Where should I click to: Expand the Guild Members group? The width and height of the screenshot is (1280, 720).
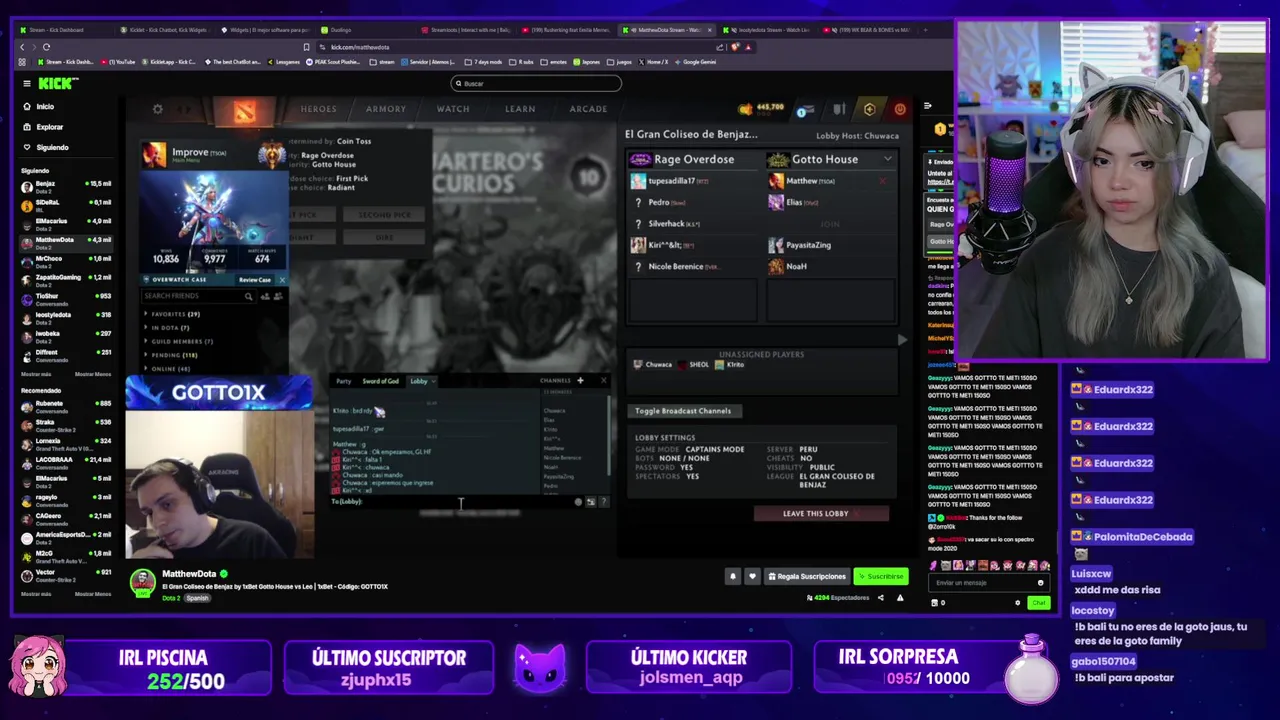pos(178,341)
